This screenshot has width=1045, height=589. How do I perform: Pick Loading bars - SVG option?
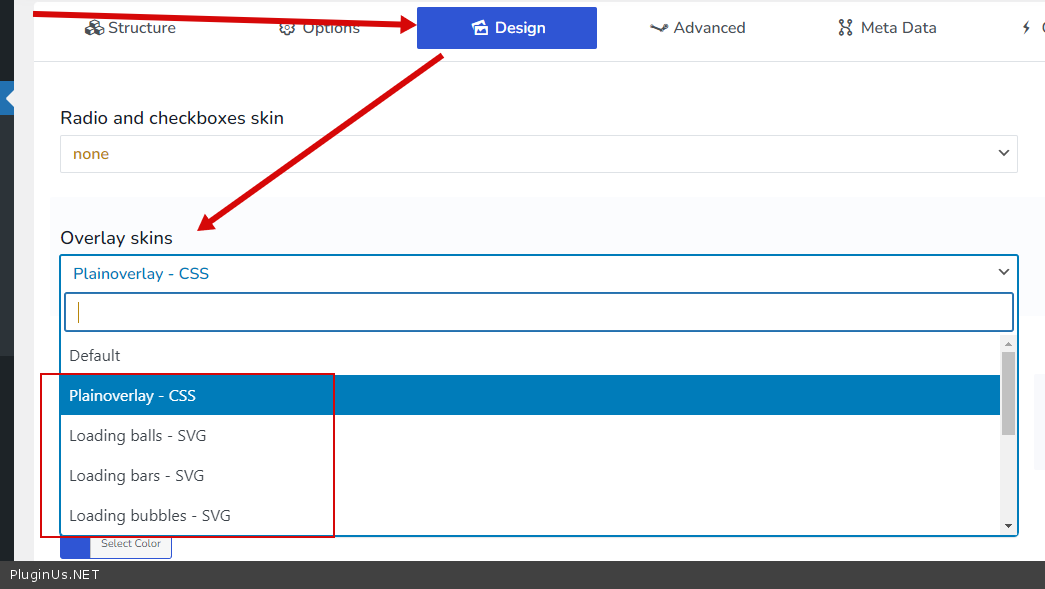tap(136, 476)
